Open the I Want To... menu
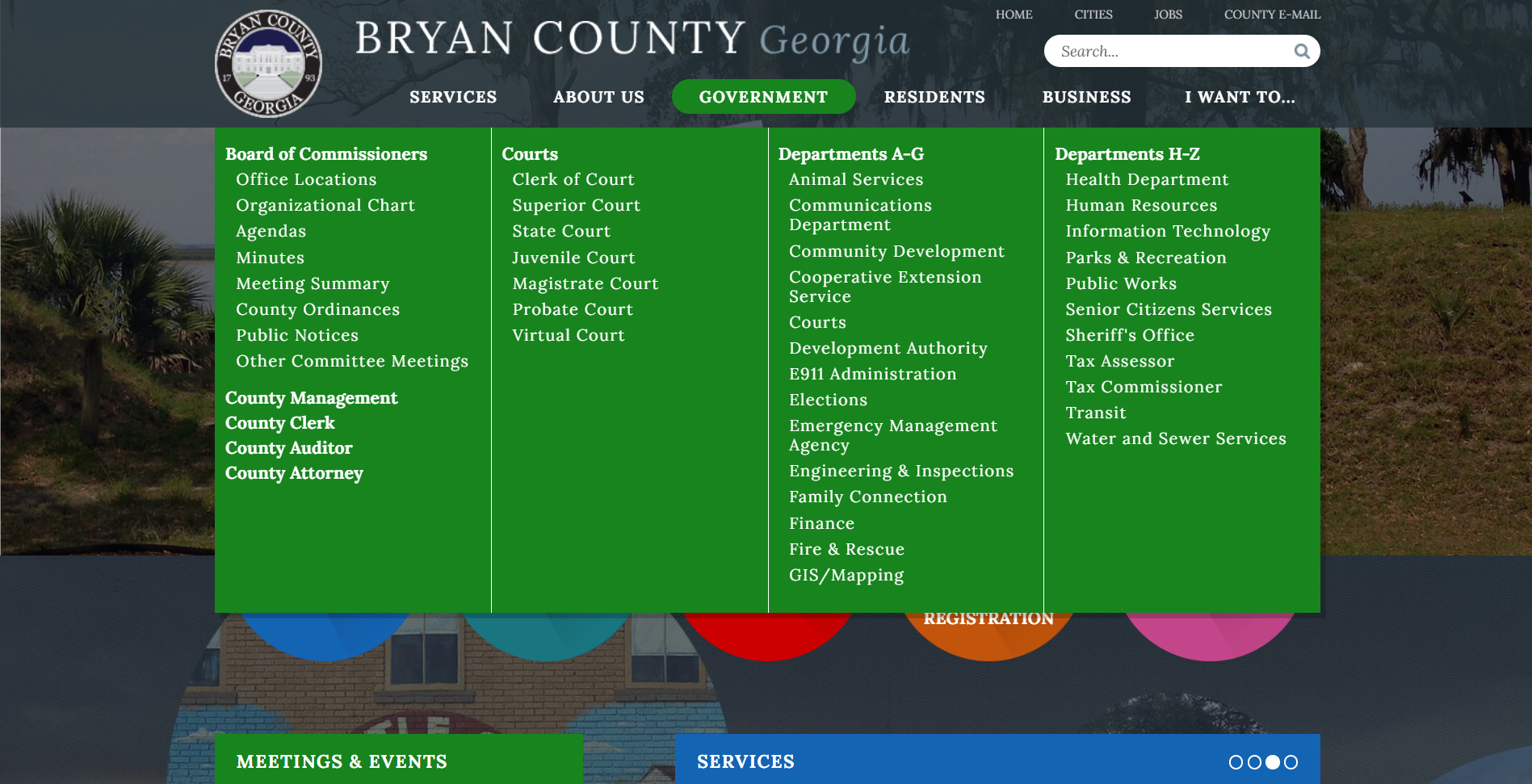Viewport: 1532px width, 784px height. click(x=1240, y=97)
